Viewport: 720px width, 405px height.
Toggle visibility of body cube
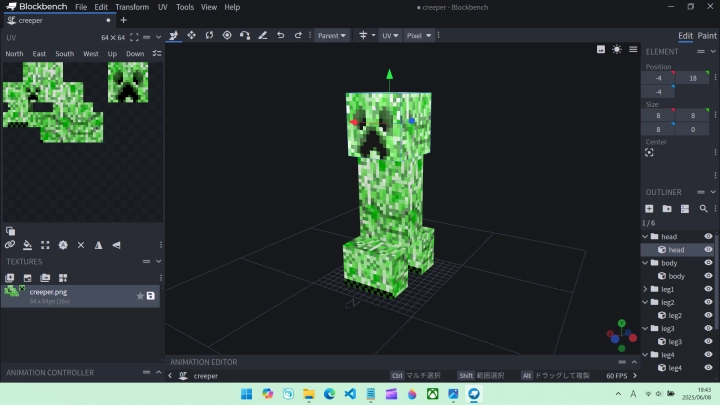pyautogui.click(x=708, y=276)
